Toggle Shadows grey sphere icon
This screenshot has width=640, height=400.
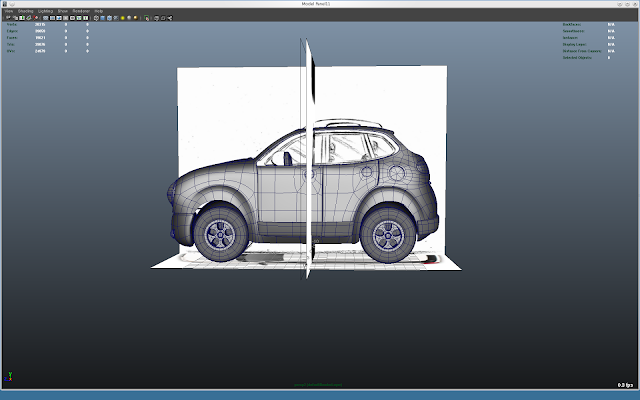click(129, 18)
